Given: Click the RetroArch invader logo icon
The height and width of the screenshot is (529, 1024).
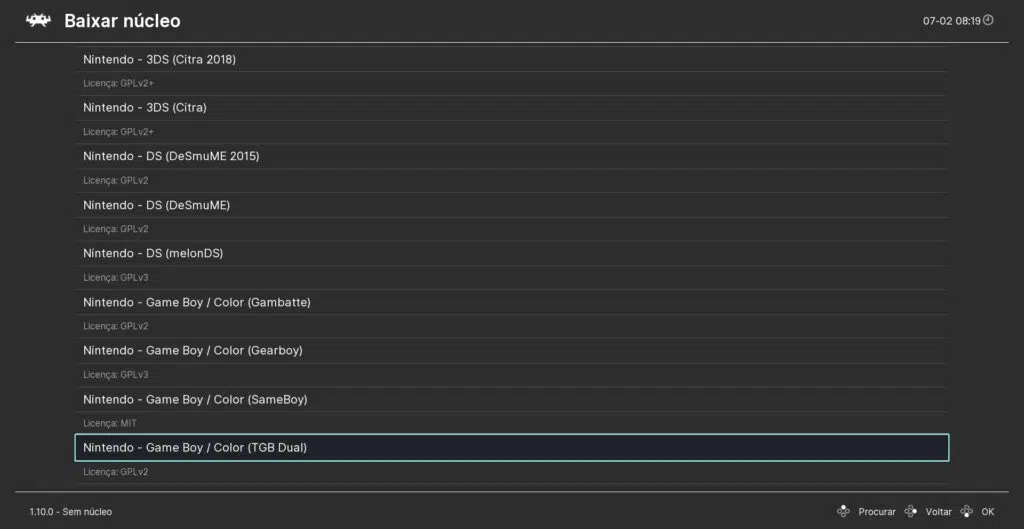Looking at the screenshot, I should coord(39,21).
